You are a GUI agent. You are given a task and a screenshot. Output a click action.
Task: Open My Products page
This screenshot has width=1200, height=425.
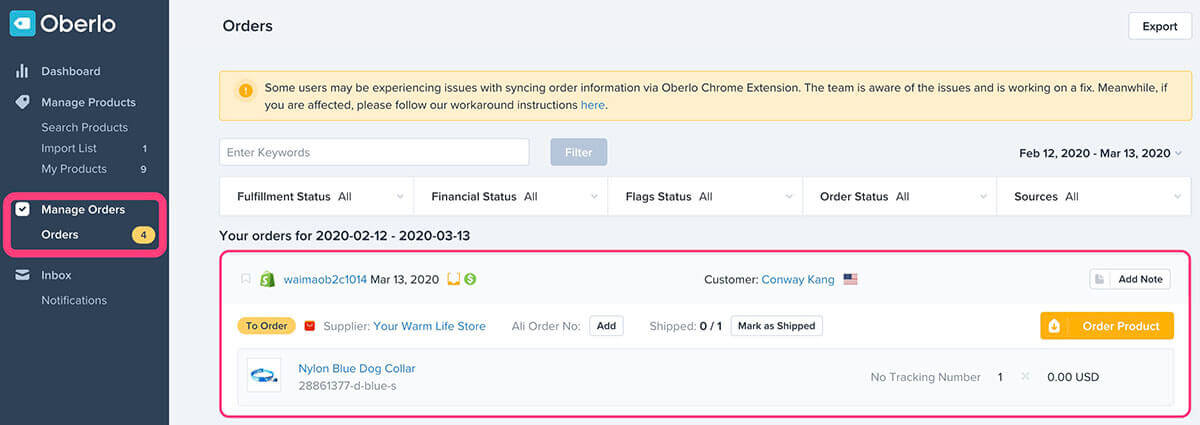click(x=73, y=169)
